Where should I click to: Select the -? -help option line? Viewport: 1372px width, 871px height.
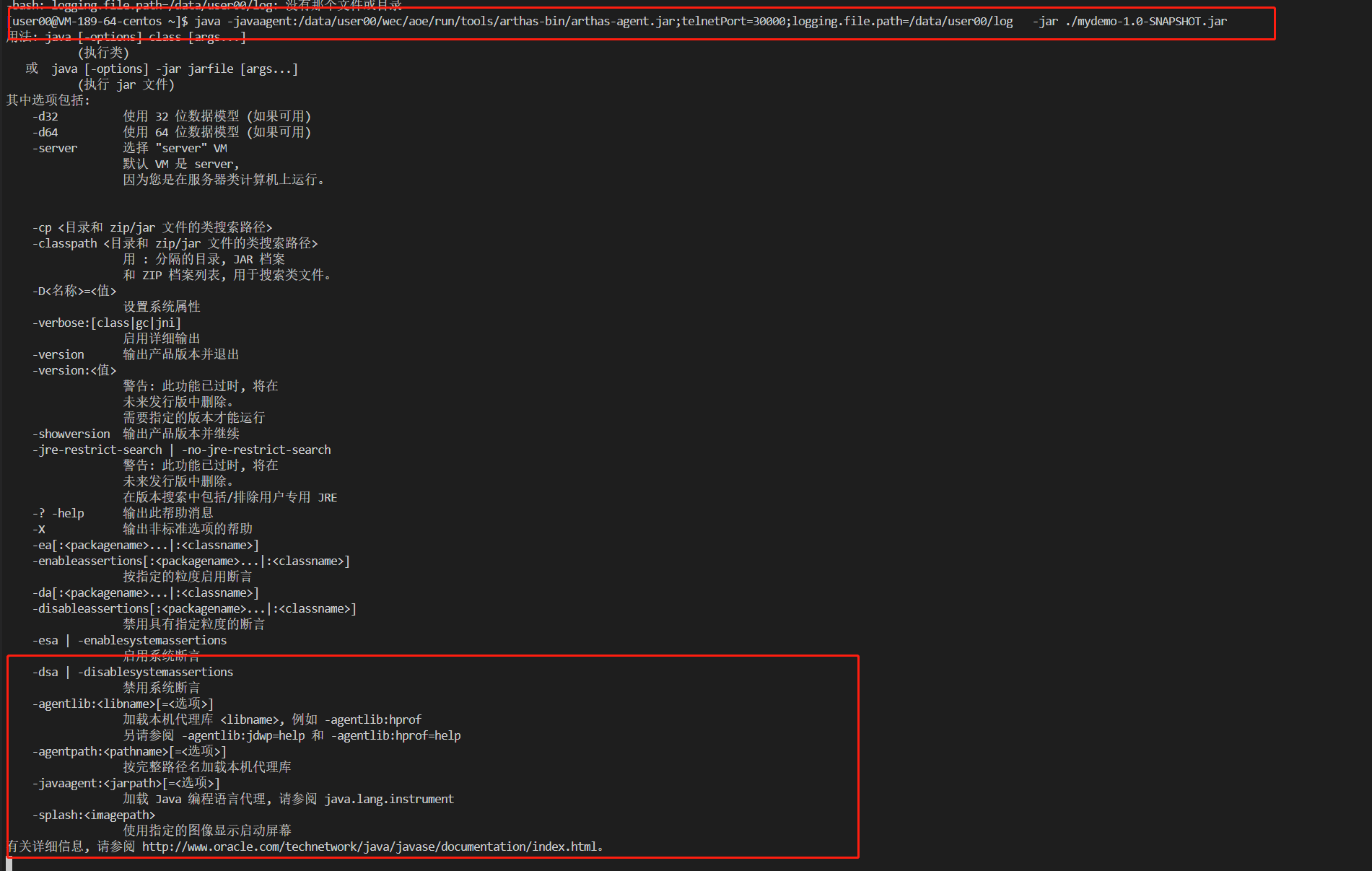[58, 512]
